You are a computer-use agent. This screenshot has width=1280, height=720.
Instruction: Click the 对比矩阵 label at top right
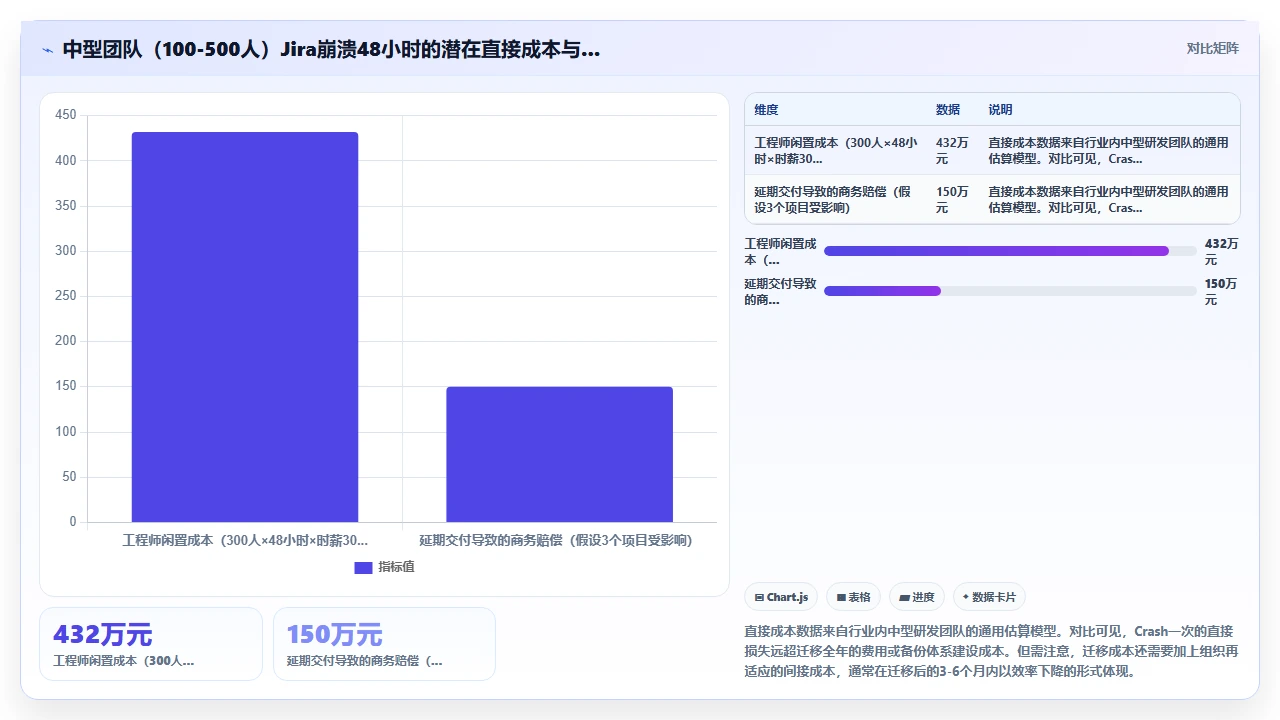1212,48
